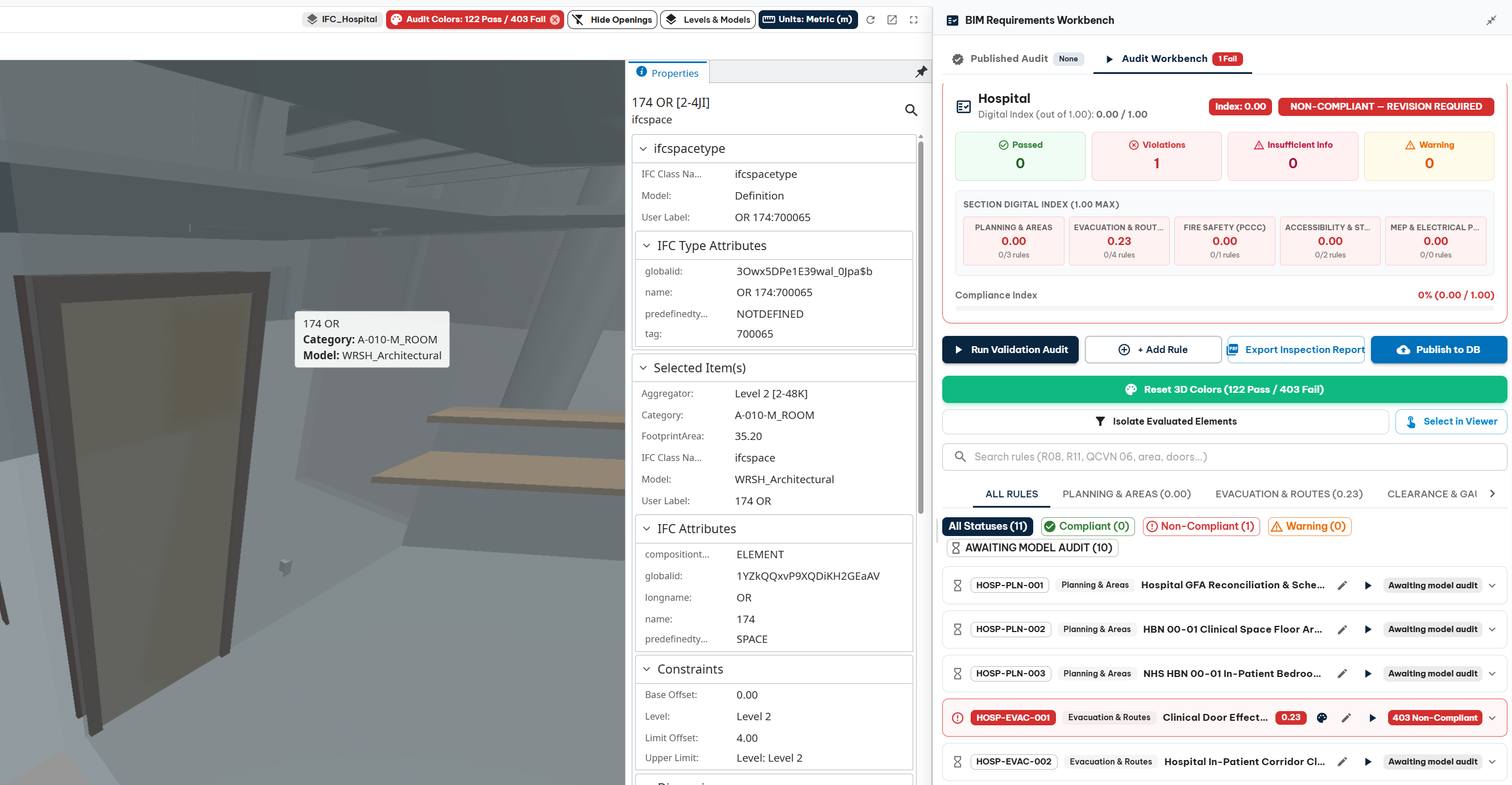Open viewer in new window icon
Screen dimensions: 1512x785
coord(892,20)
